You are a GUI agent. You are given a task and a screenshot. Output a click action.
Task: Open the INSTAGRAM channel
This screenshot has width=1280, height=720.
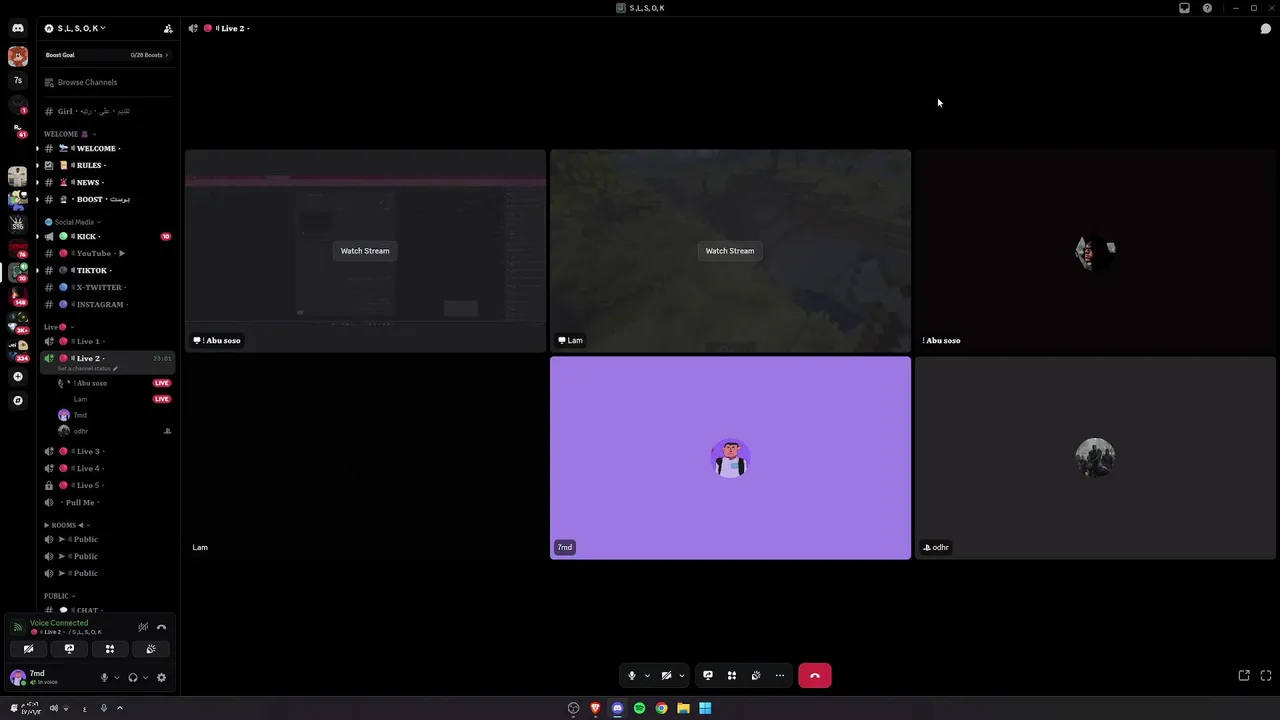click(x=108, y=304)
